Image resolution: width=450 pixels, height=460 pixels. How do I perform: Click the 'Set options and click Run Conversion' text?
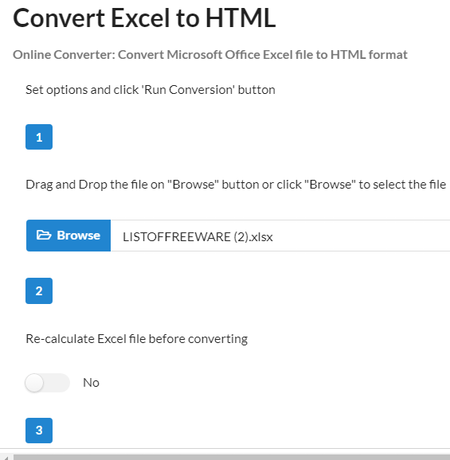150,90
